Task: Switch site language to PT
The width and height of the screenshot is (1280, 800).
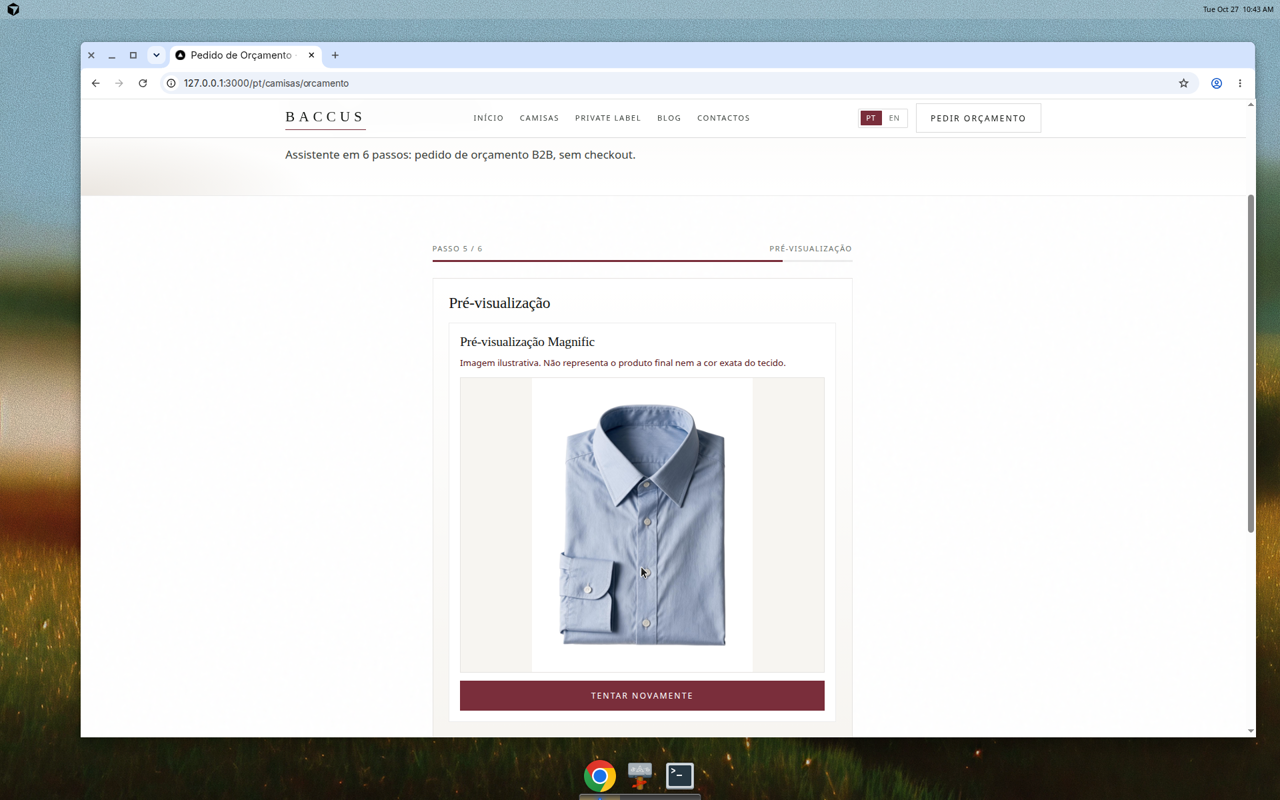Action: coord(871,118)
